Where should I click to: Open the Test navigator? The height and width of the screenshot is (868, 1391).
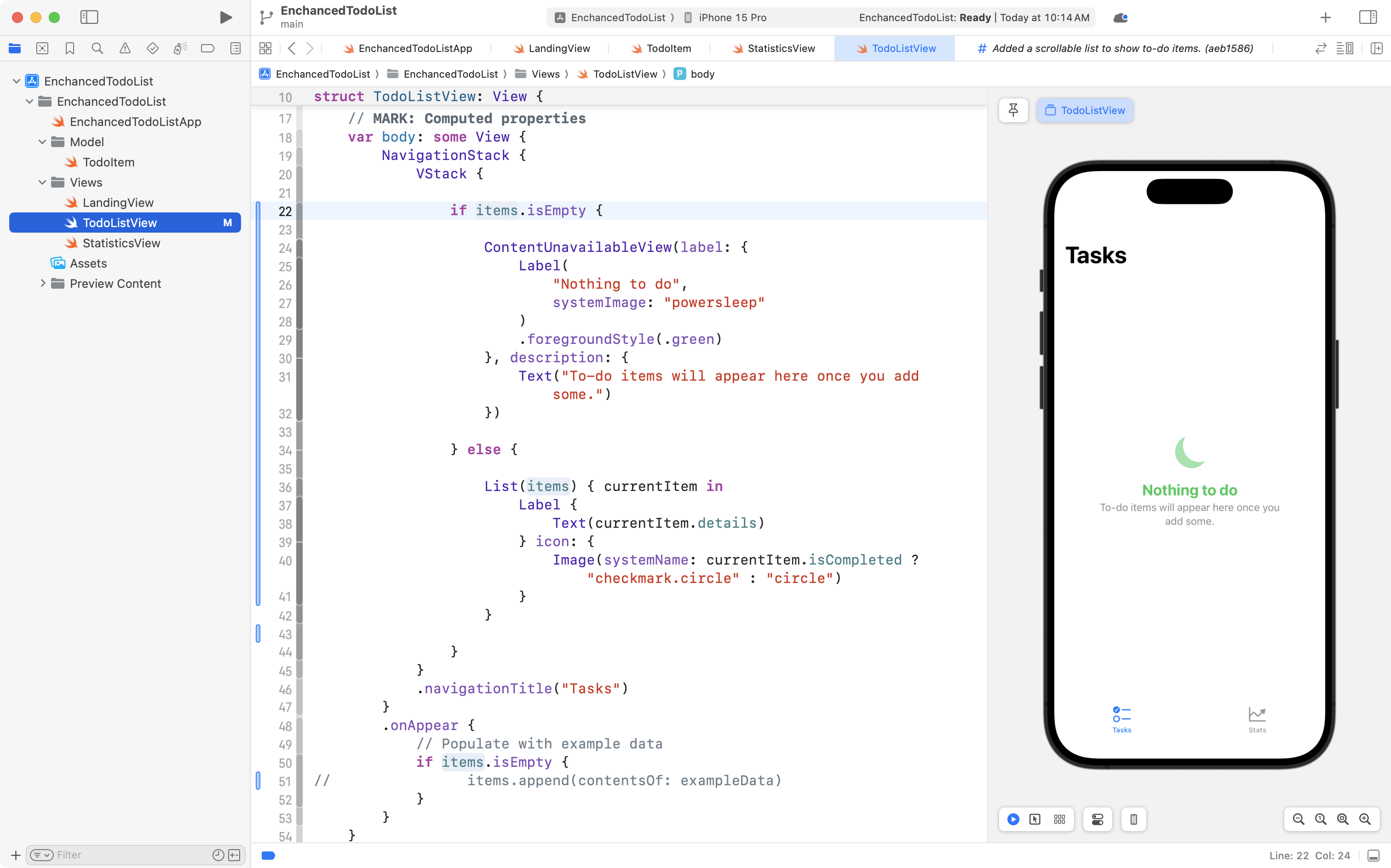pyautogui.click(x=152, y=48)
